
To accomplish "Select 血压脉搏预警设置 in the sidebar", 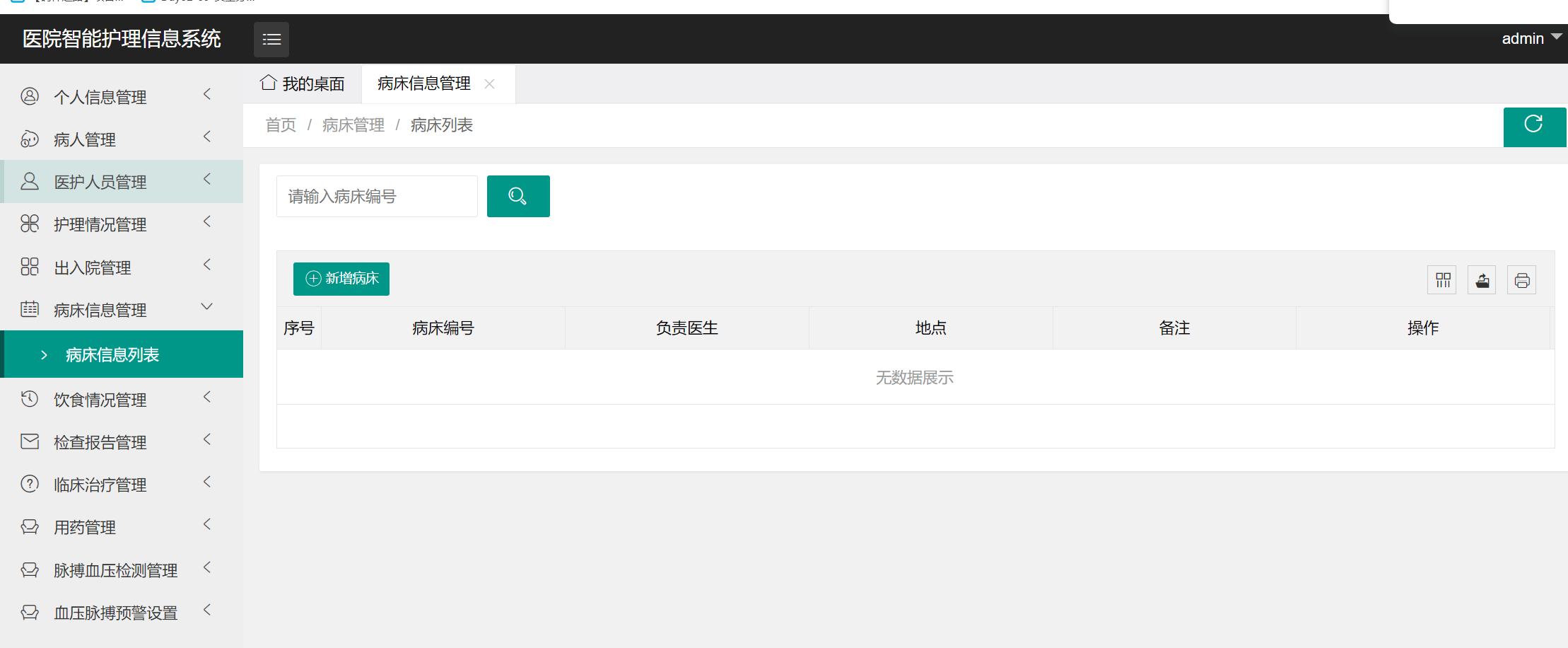I will click(115, 612).
